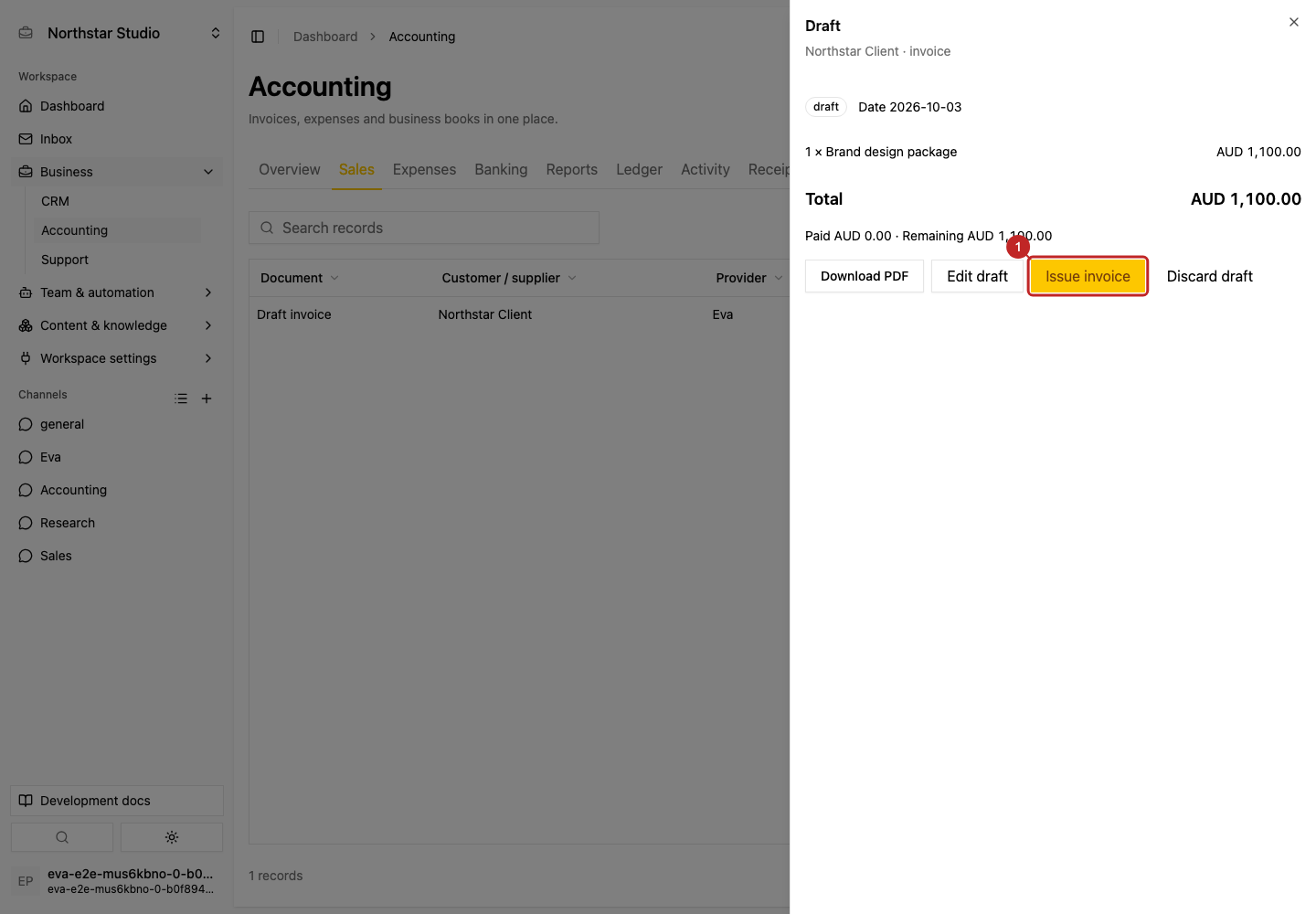Open the Activity tab

[706, 170]
